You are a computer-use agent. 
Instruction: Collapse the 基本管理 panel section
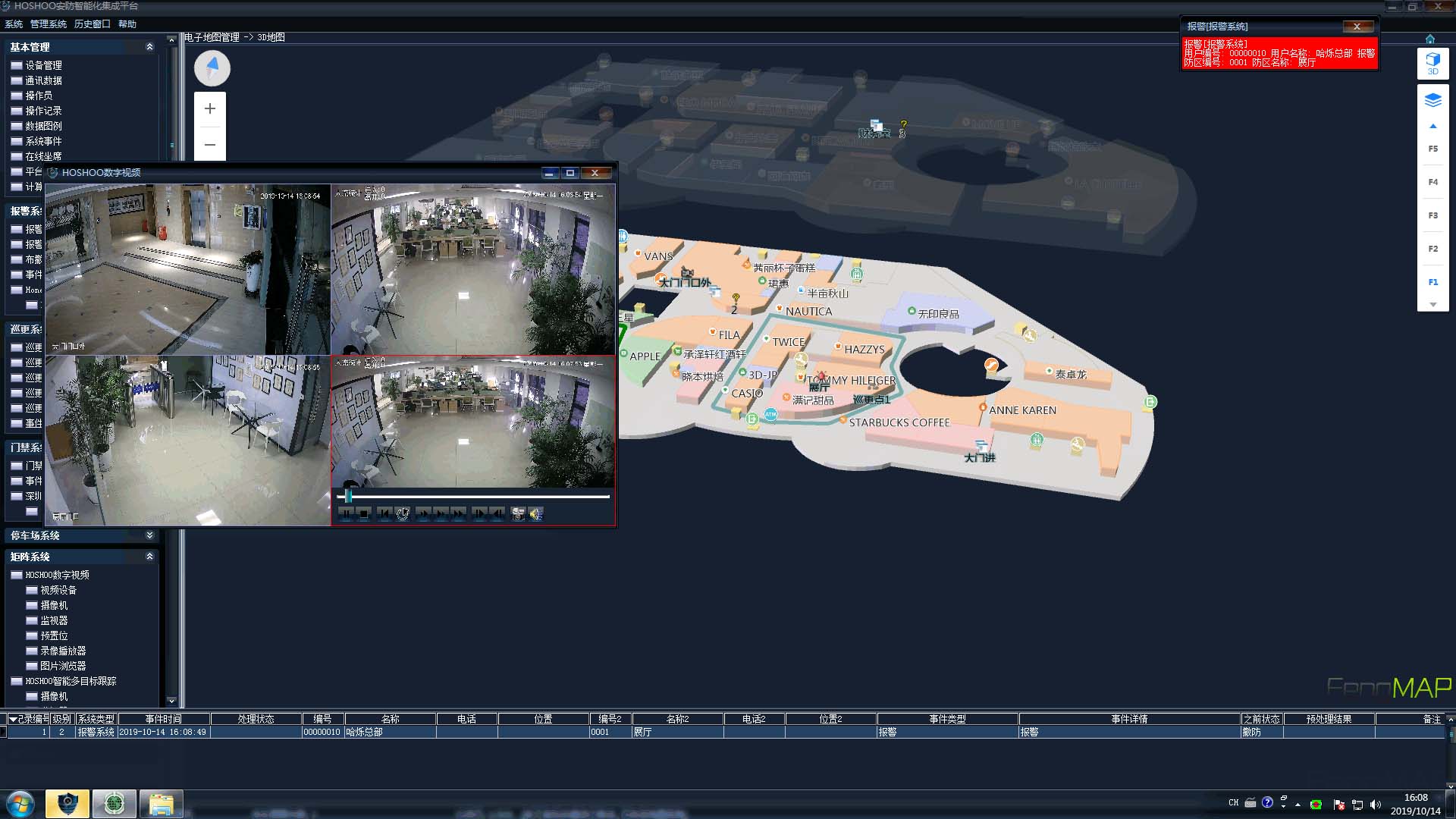coord(149,47)
